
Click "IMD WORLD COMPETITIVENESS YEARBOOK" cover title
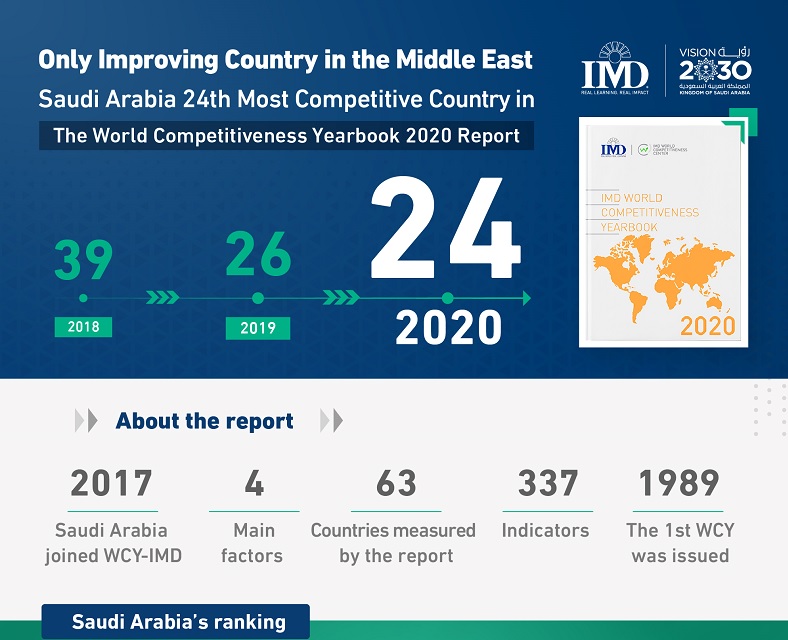coord(650,212)
